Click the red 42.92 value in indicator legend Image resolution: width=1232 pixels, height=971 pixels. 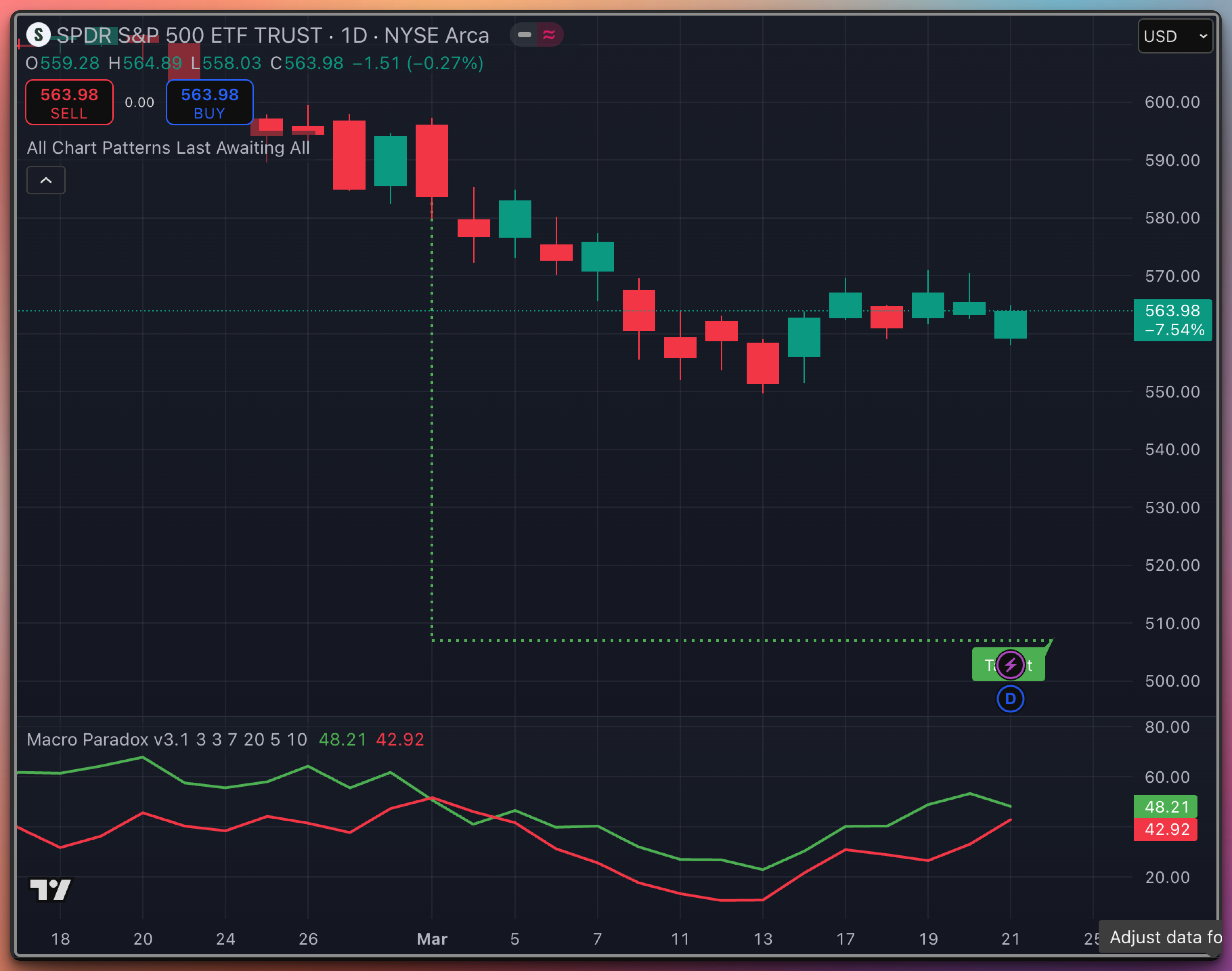[x=400, y=740]
